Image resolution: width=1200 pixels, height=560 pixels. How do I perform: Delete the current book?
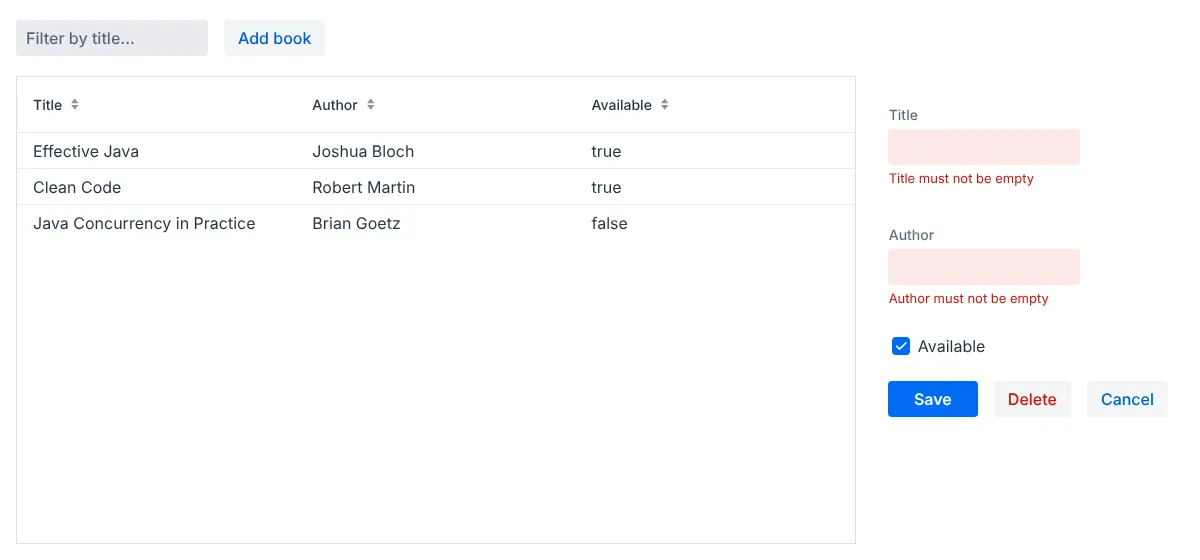click(x=1032, y=399)
